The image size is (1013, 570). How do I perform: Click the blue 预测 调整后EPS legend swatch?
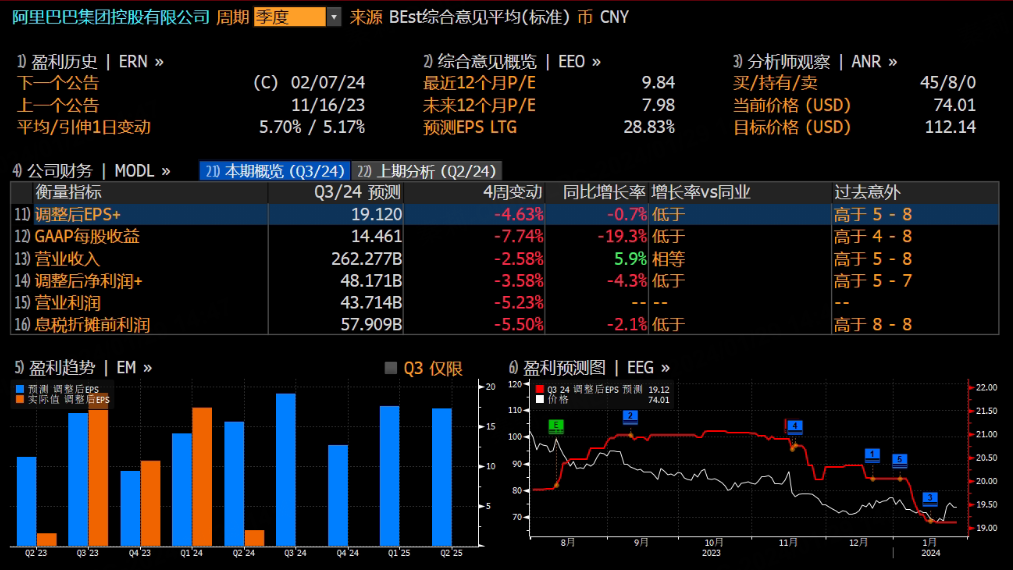point(20,389)
